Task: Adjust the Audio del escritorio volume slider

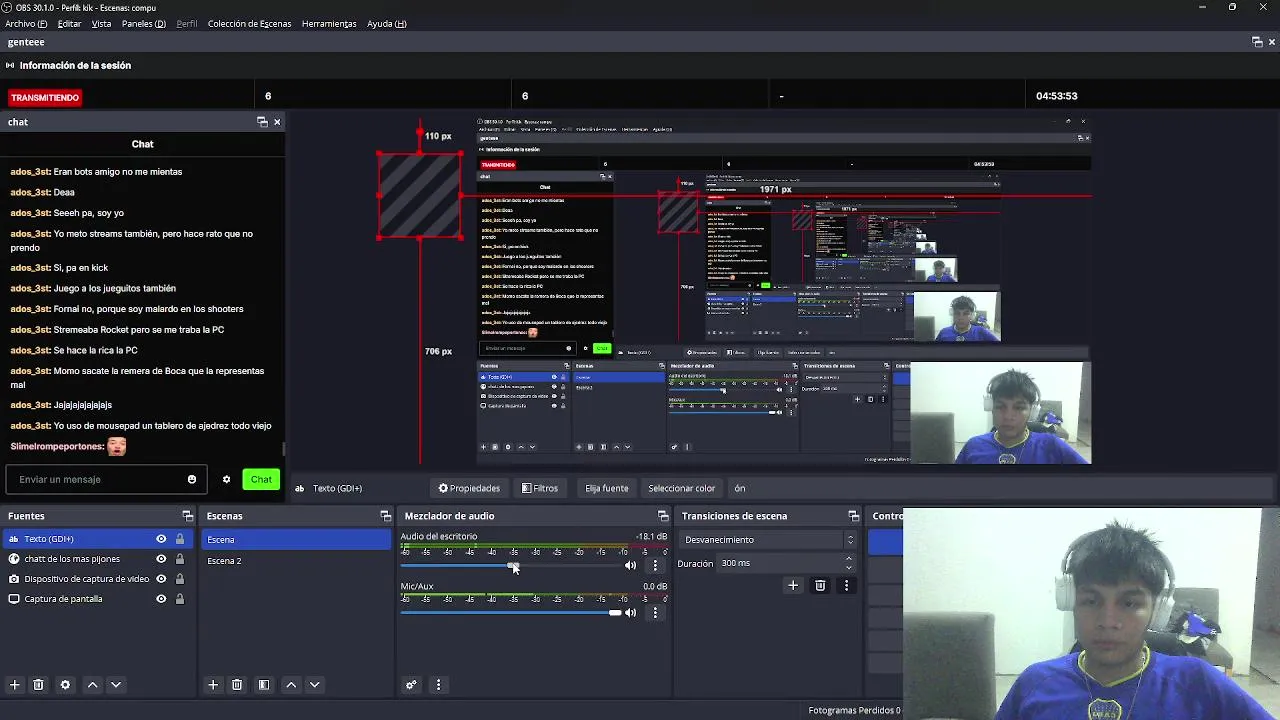Action: [511, 566]
